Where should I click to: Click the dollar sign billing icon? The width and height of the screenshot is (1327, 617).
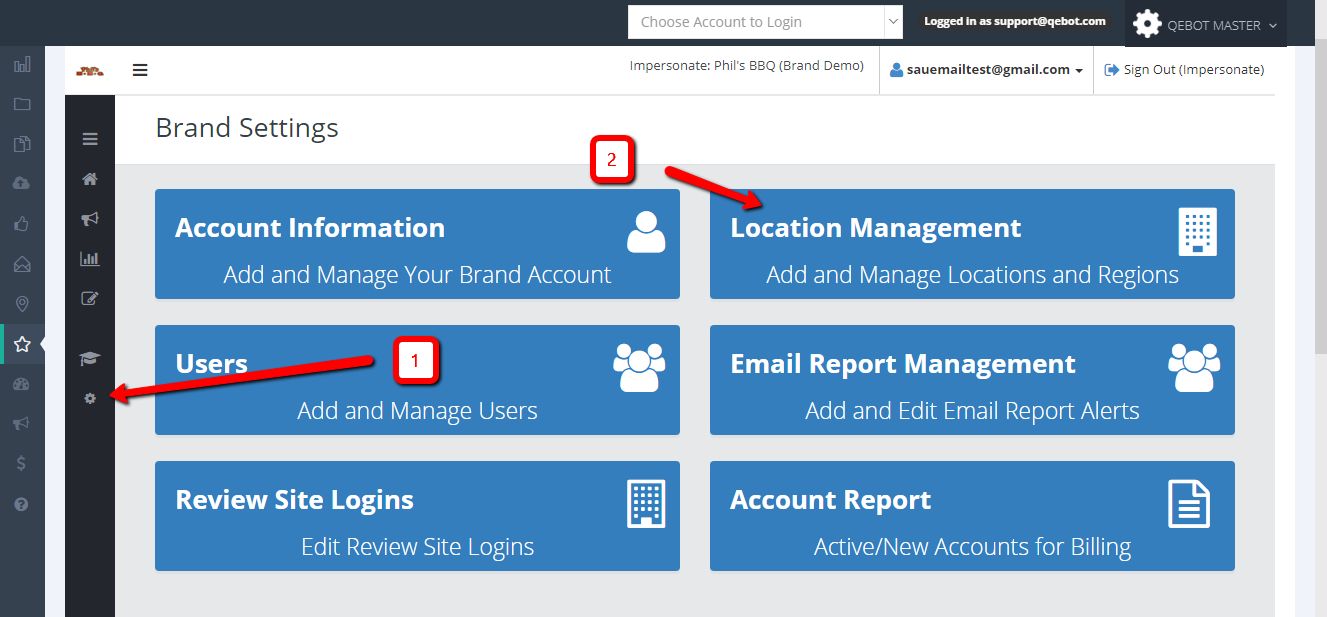click(22, 464)
